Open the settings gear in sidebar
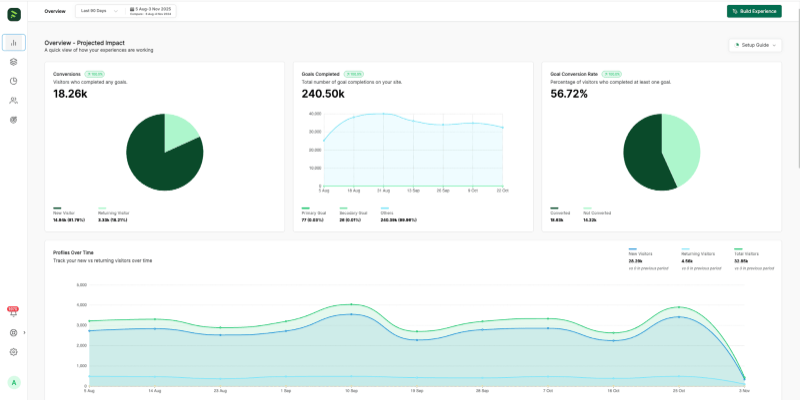 click(14, 352)
